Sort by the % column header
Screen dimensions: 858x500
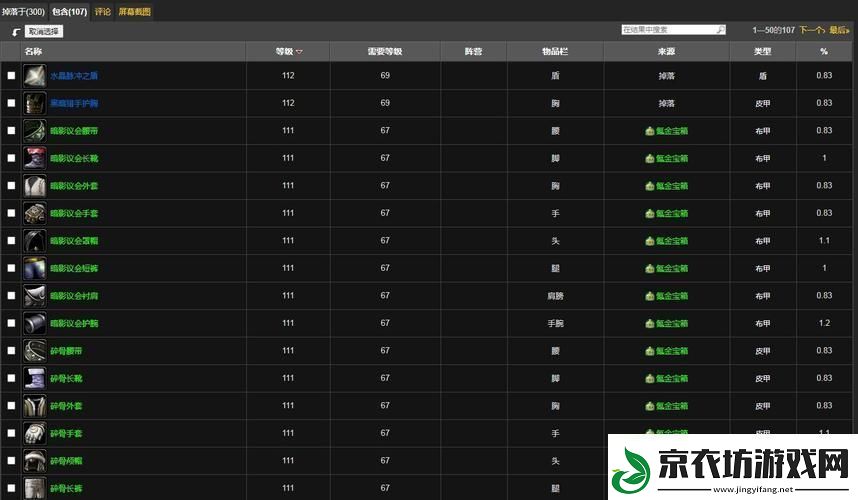point(824,51)
